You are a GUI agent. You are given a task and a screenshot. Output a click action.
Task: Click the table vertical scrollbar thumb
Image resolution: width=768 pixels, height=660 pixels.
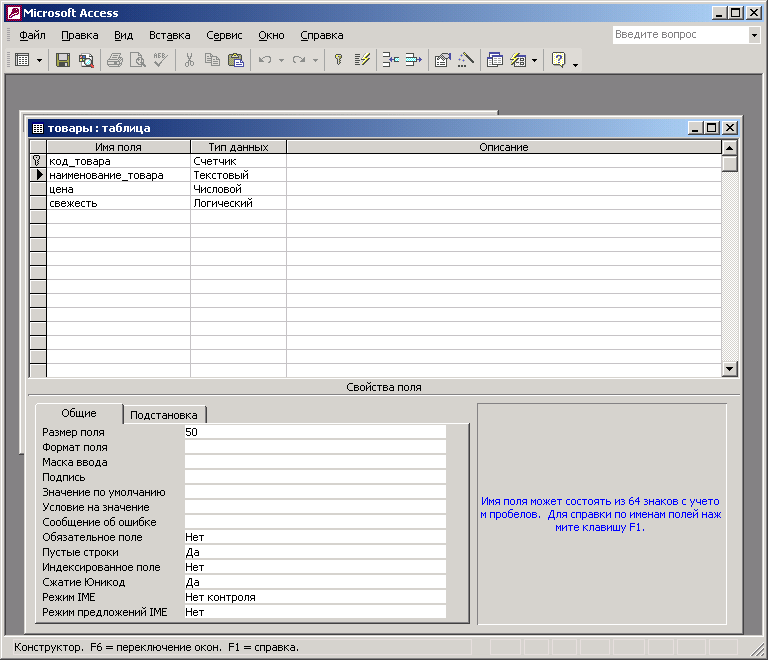click(729, 163)
